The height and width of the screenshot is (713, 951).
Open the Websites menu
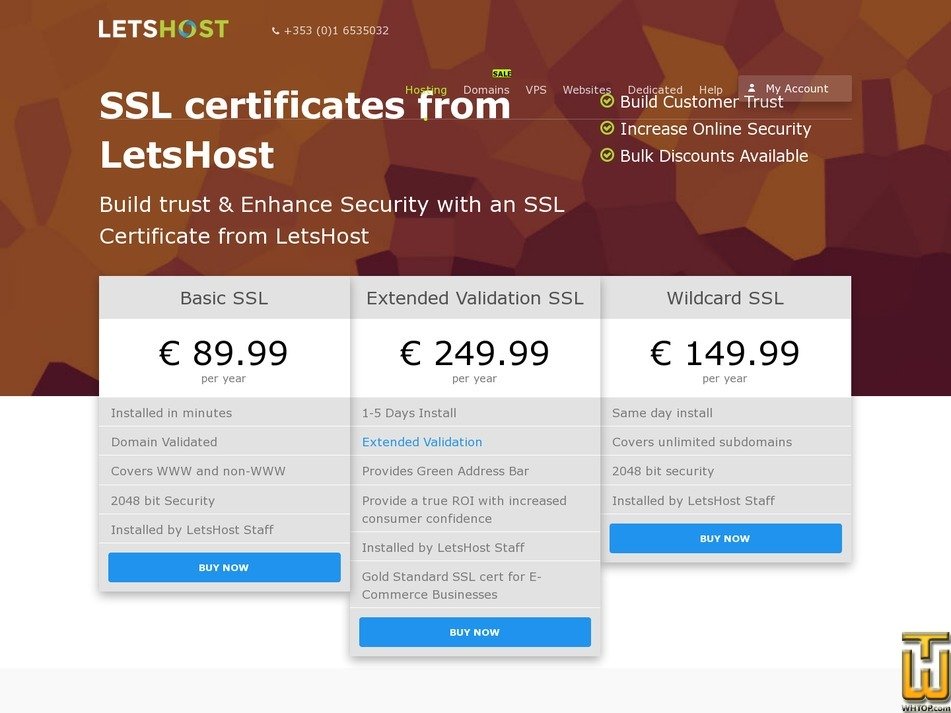tap(587, 89)
